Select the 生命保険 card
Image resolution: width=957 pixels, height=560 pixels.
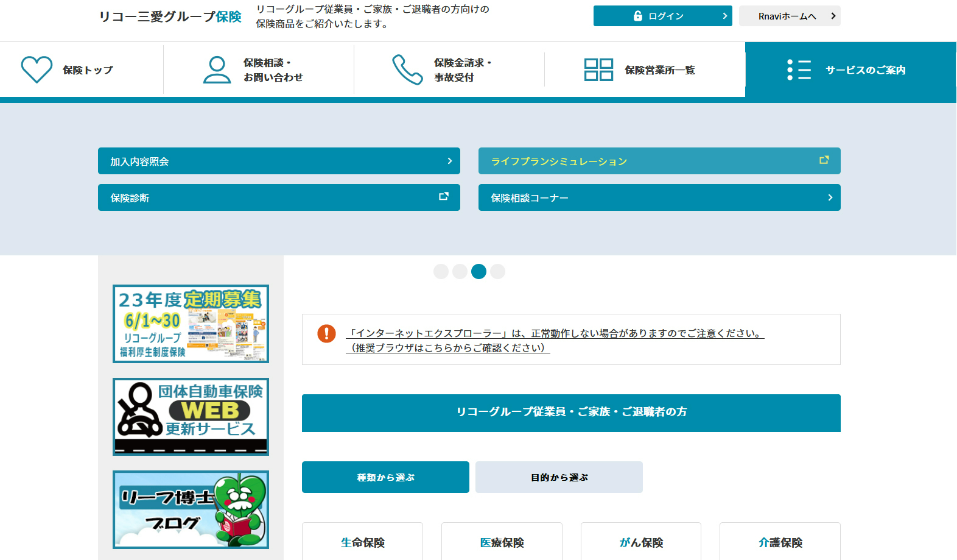(363, 542)
